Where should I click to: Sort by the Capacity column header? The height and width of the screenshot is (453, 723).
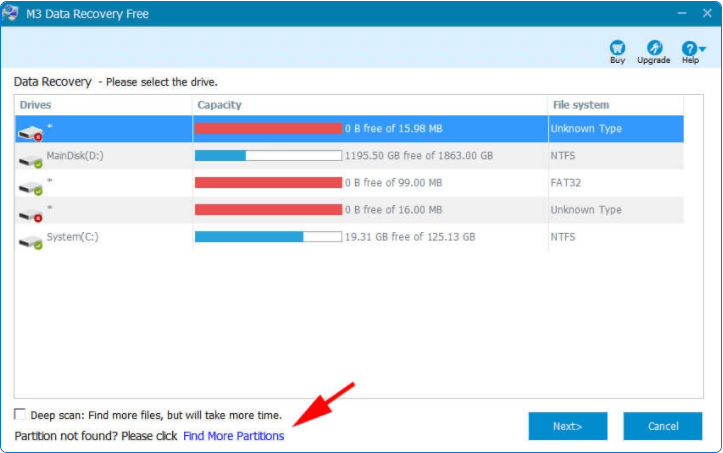coord(219,105)
